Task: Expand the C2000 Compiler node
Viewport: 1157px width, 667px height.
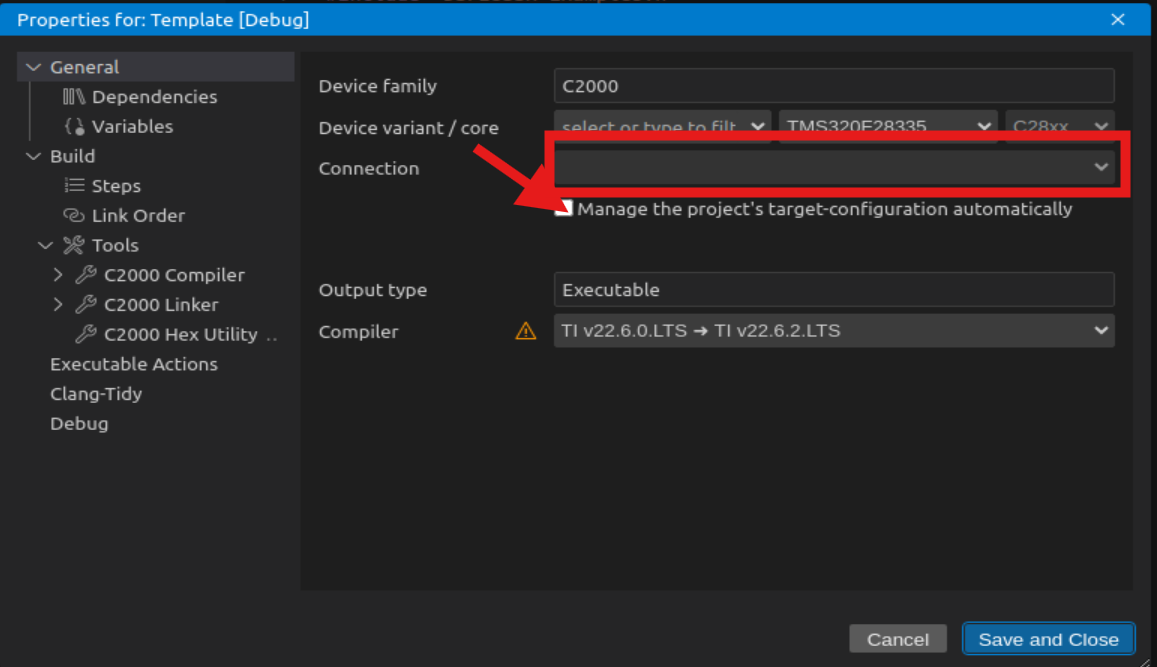Action: click(x=58, y=274)
